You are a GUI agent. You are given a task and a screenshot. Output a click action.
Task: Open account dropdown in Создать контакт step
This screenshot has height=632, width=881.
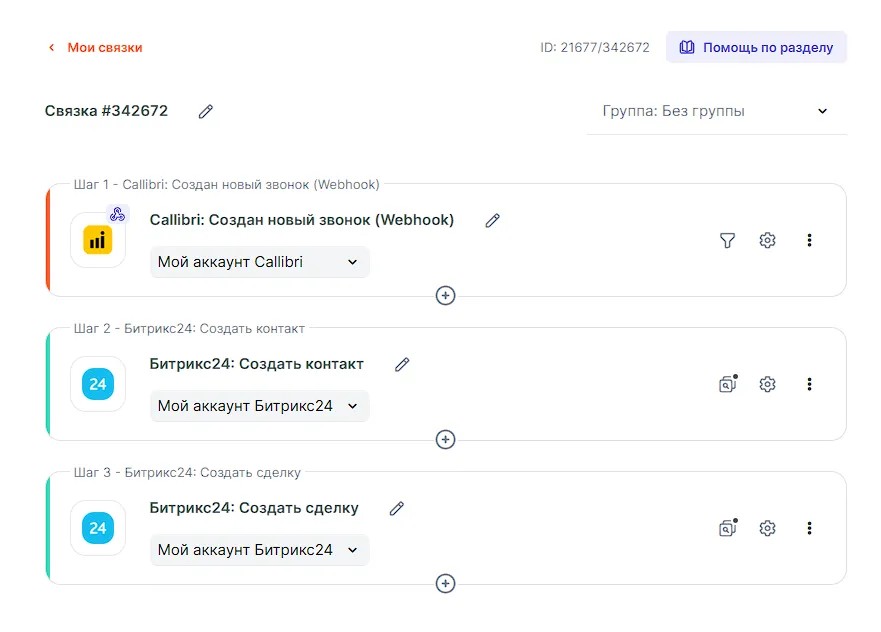(x=259, y=406)
